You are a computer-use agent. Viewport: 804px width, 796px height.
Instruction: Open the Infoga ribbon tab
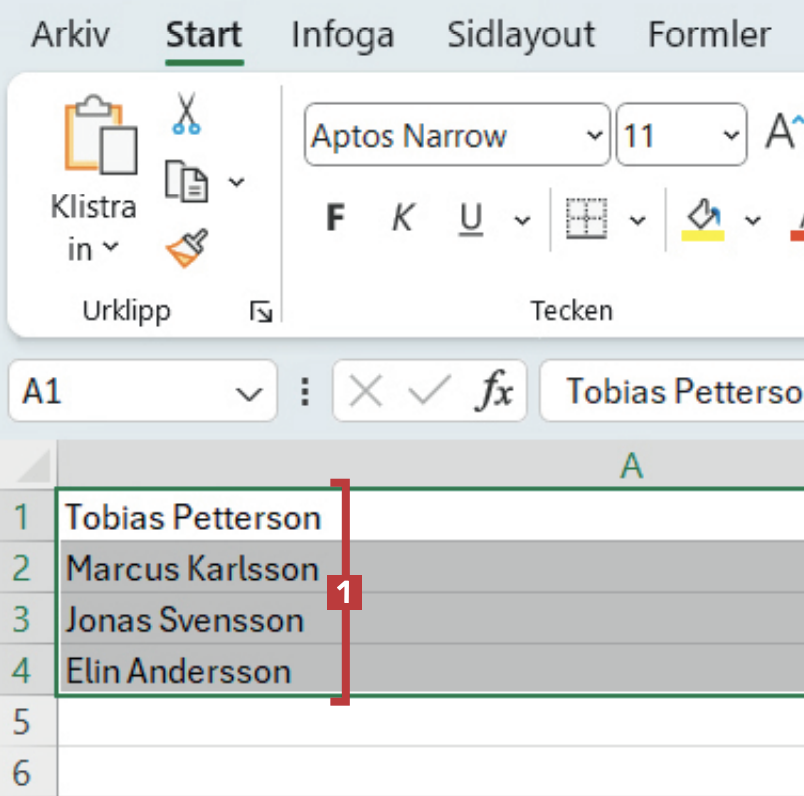(342, 35)
